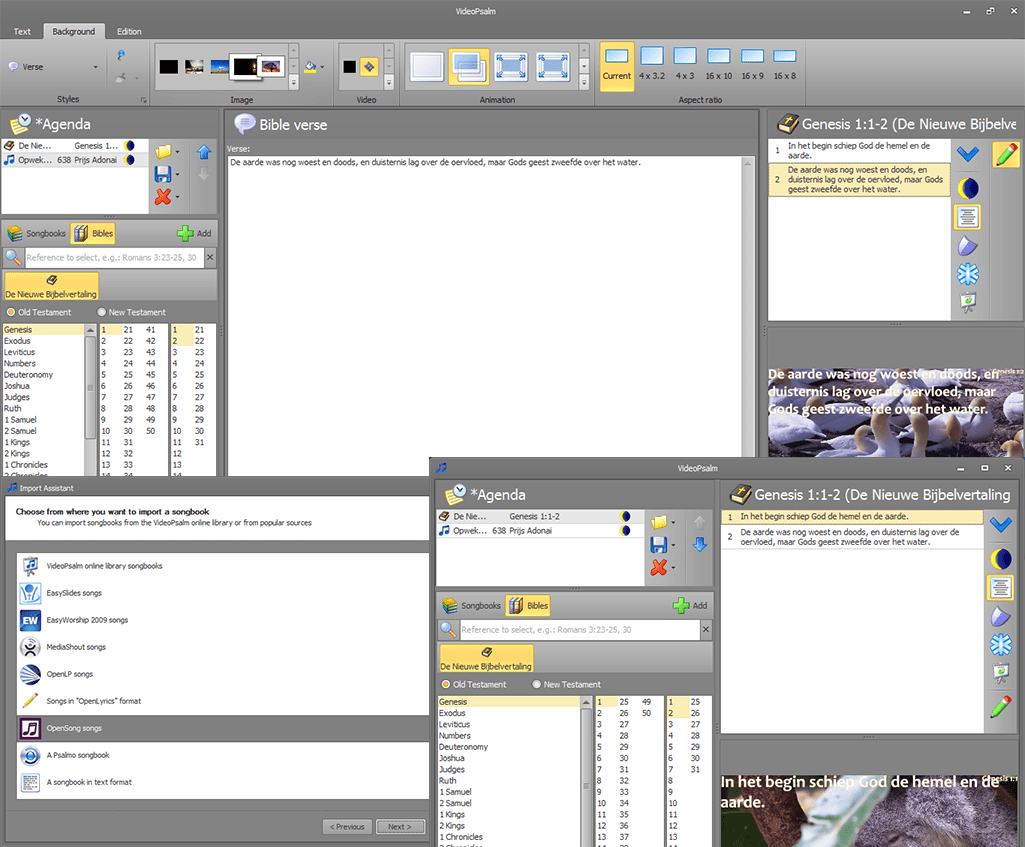Clear main window reference search with X
Screen dimensions: 1025x847
point(210,257)
